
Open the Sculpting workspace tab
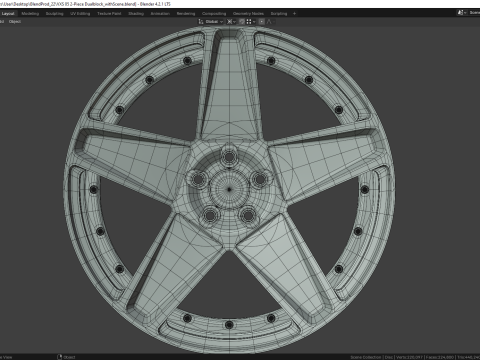point(54,14)
